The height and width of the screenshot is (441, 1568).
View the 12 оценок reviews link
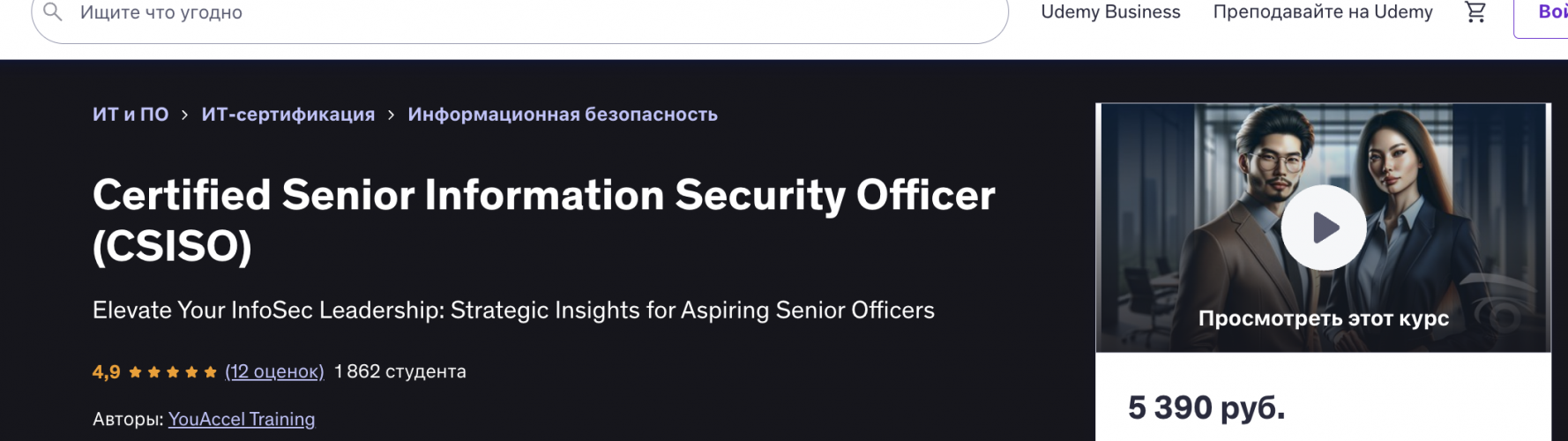tap(274, 372)
